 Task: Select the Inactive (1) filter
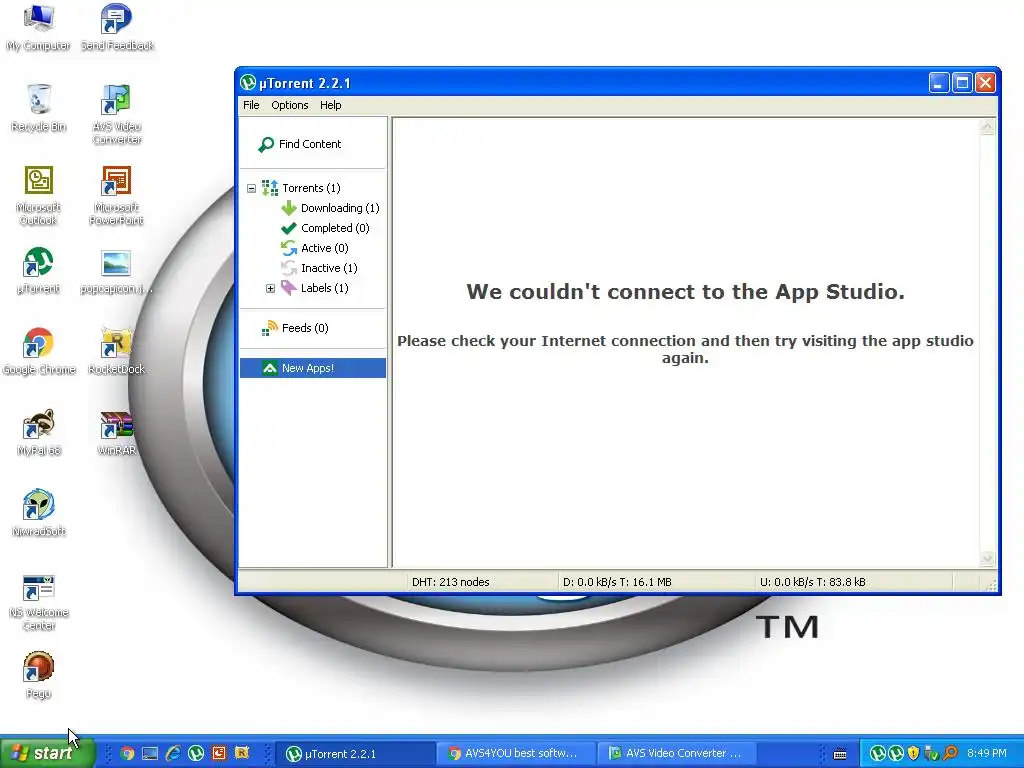(x=319, y=268)
